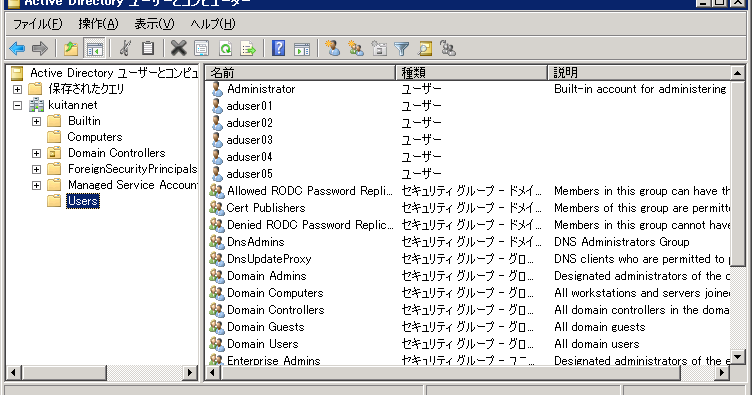The image size is (752, 395).
Task: Click the Delete X icon
Action: [178, 48]
